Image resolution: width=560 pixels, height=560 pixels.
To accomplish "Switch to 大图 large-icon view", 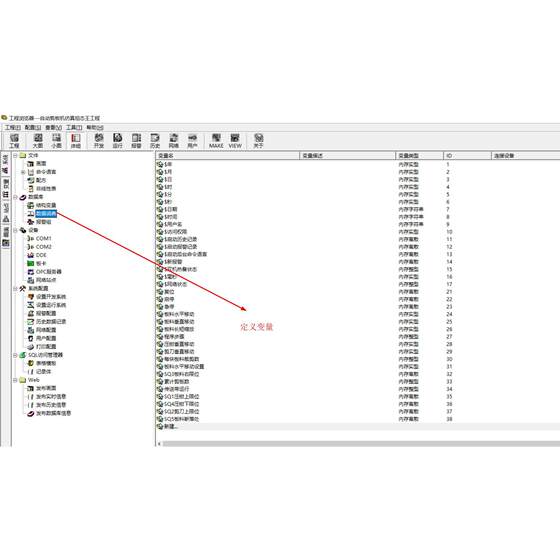I will pyautogui.click(x=38, y=141).
